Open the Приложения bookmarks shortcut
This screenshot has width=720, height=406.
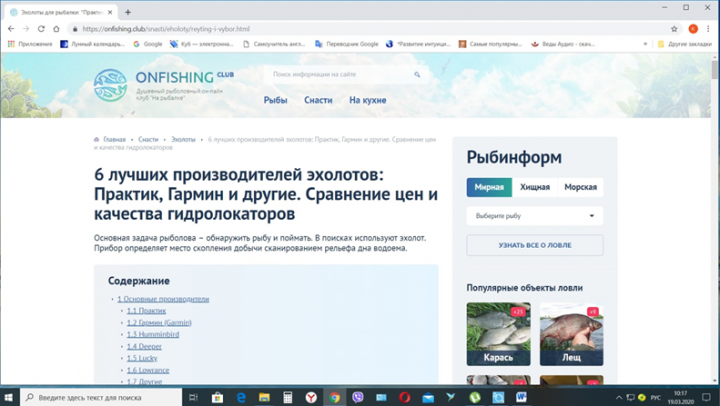pyautogui.click(x=30, y=44)
